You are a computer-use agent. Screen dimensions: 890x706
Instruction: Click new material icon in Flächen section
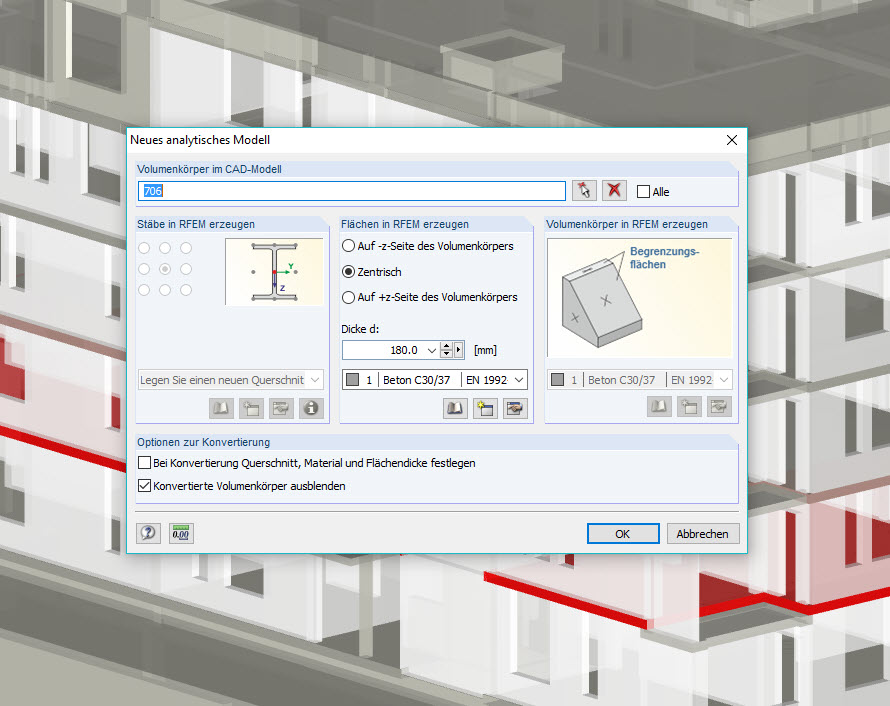coord(485,408)
